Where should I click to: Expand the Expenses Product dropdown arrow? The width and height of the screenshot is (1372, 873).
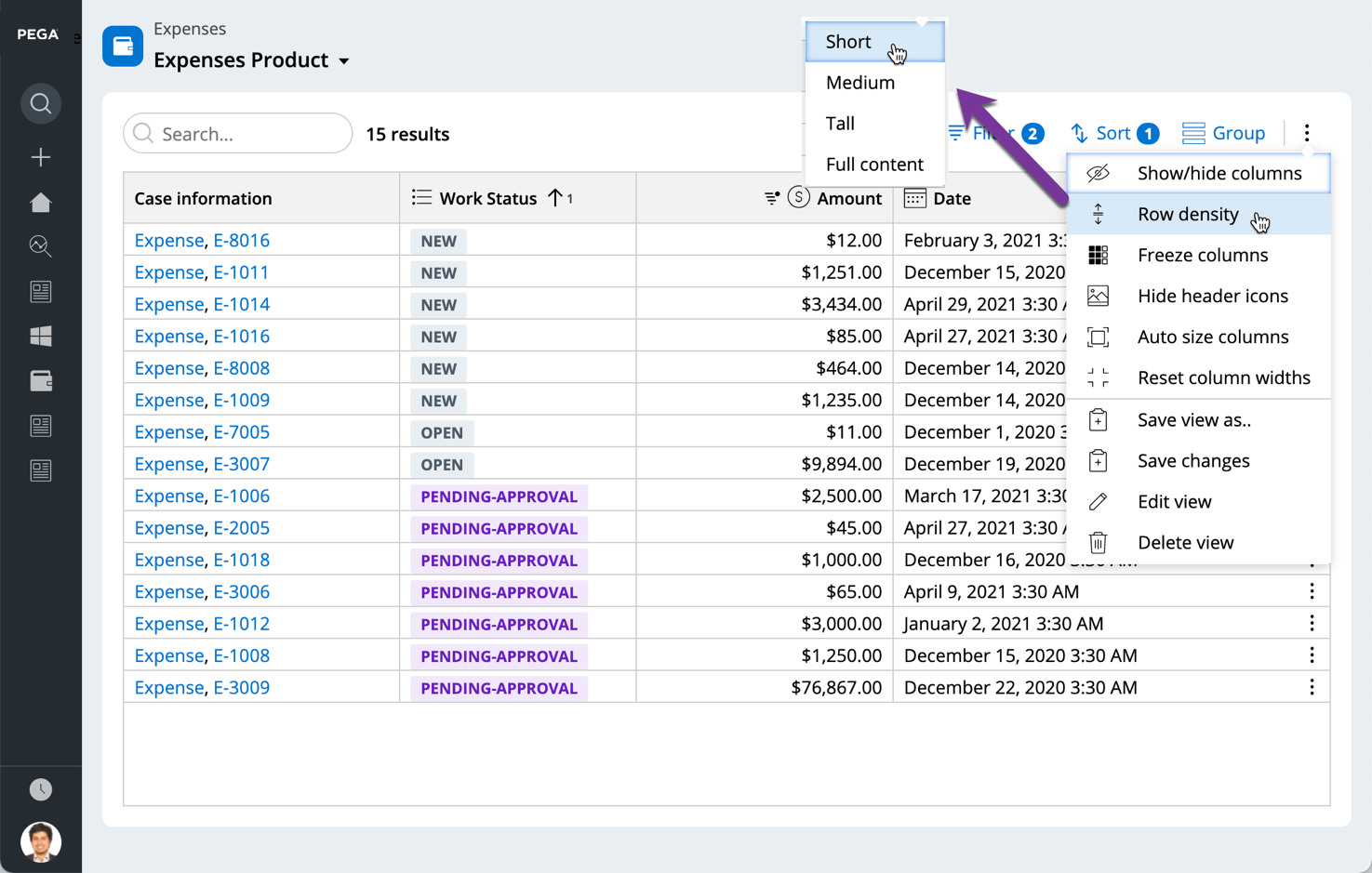344,61
